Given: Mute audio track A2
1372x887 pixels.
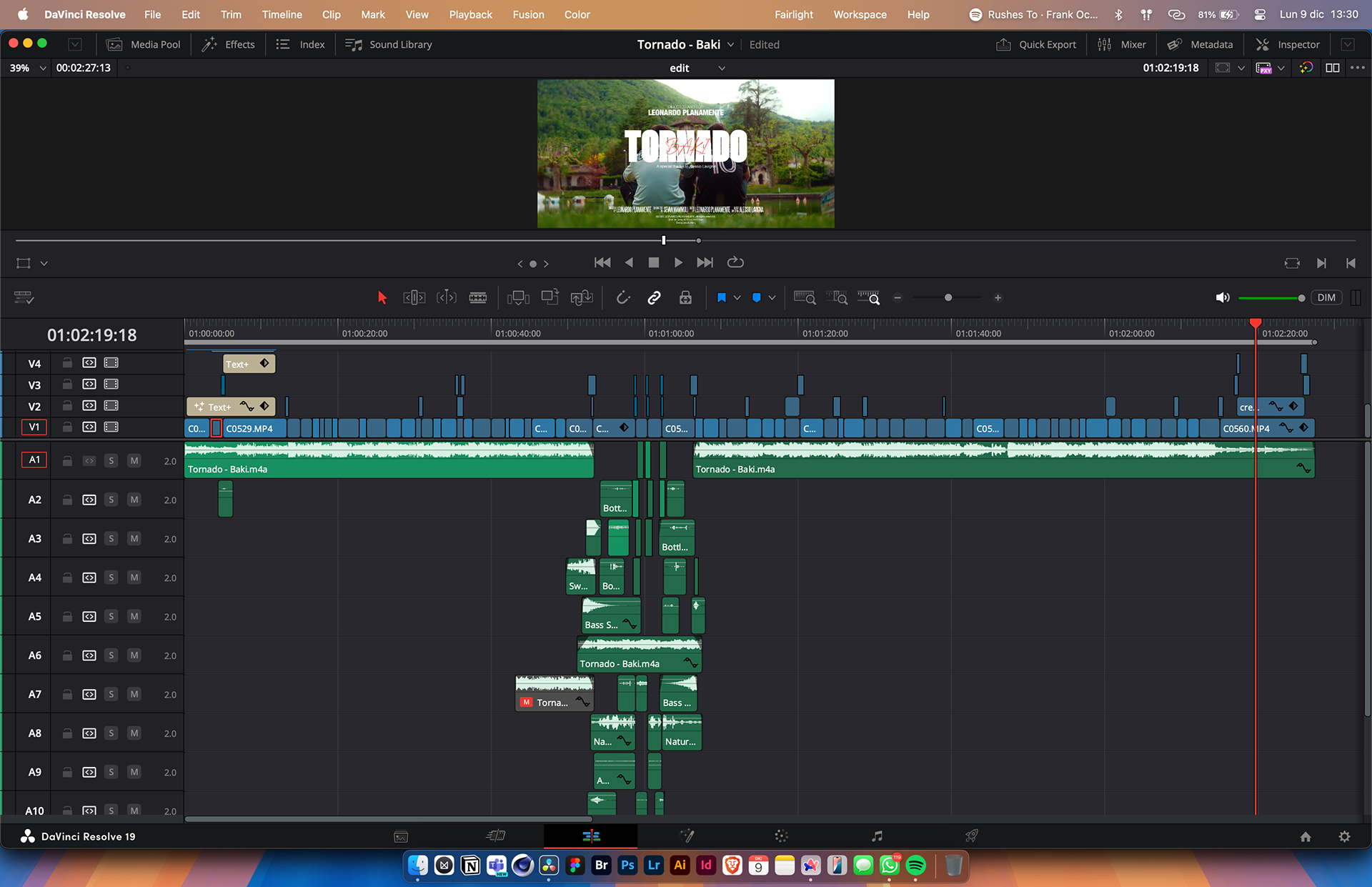Looking at the screenshot, I should pyautogui.click(x=134, y=500).
